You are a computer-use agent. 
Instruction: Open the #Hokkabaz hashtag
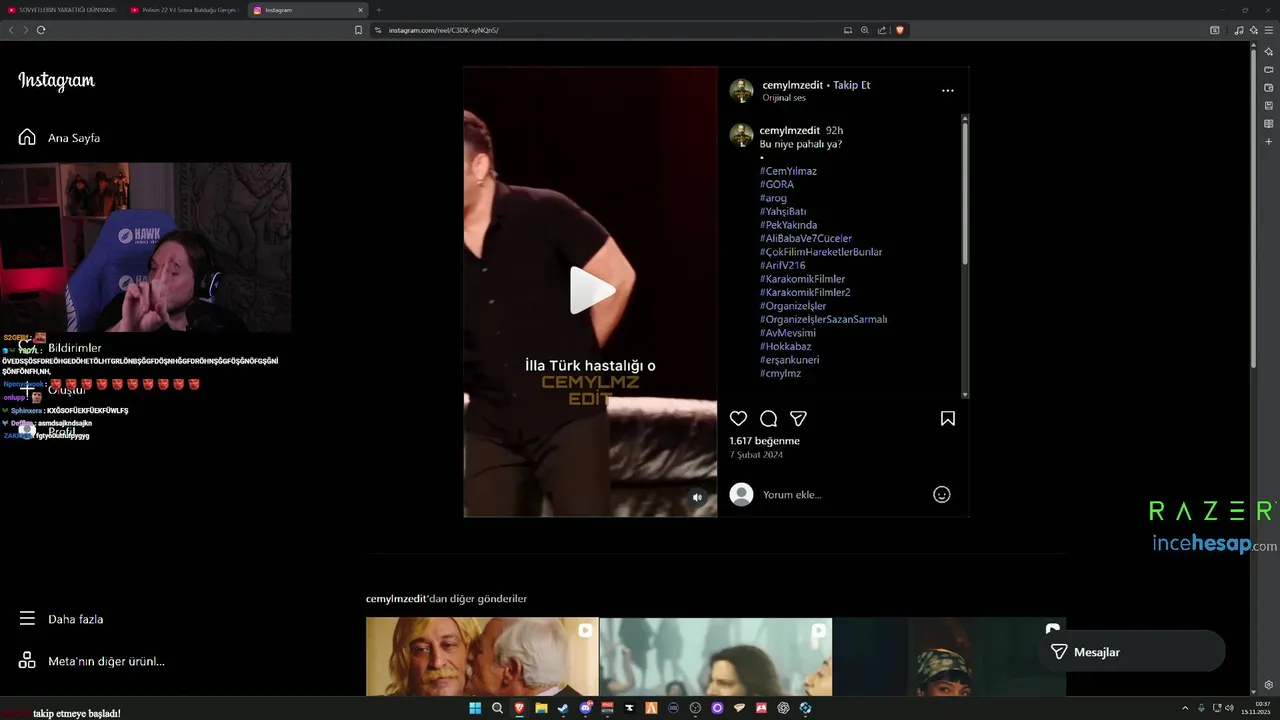click(x=785, y=346)
